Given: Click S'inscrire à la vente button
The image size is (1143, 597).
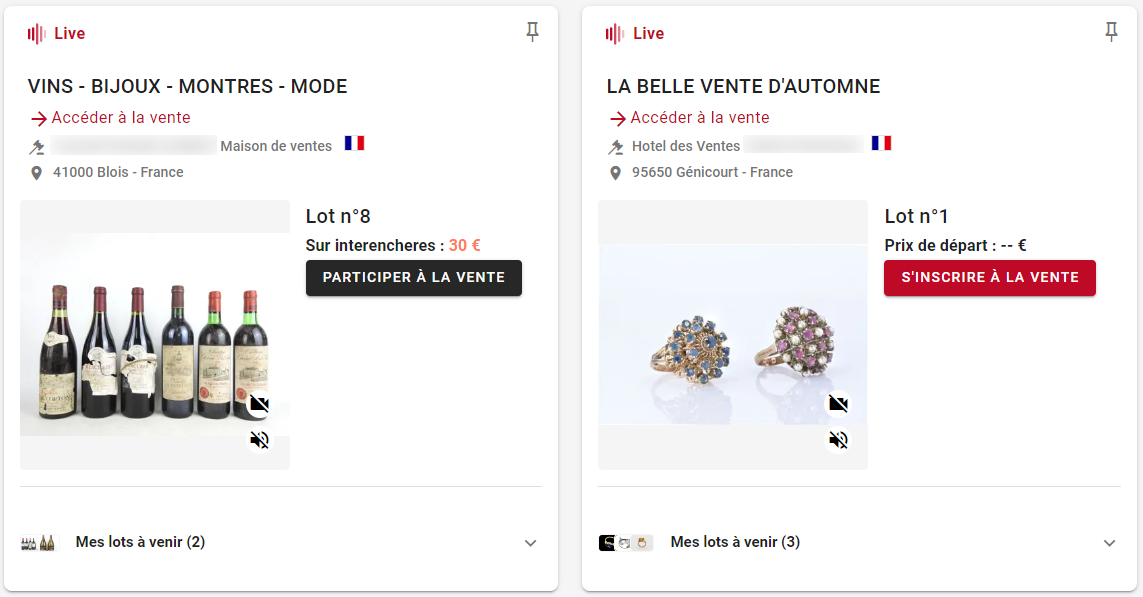Looking at the screenshot, I should pyautogui.click(x=990, y=278).
